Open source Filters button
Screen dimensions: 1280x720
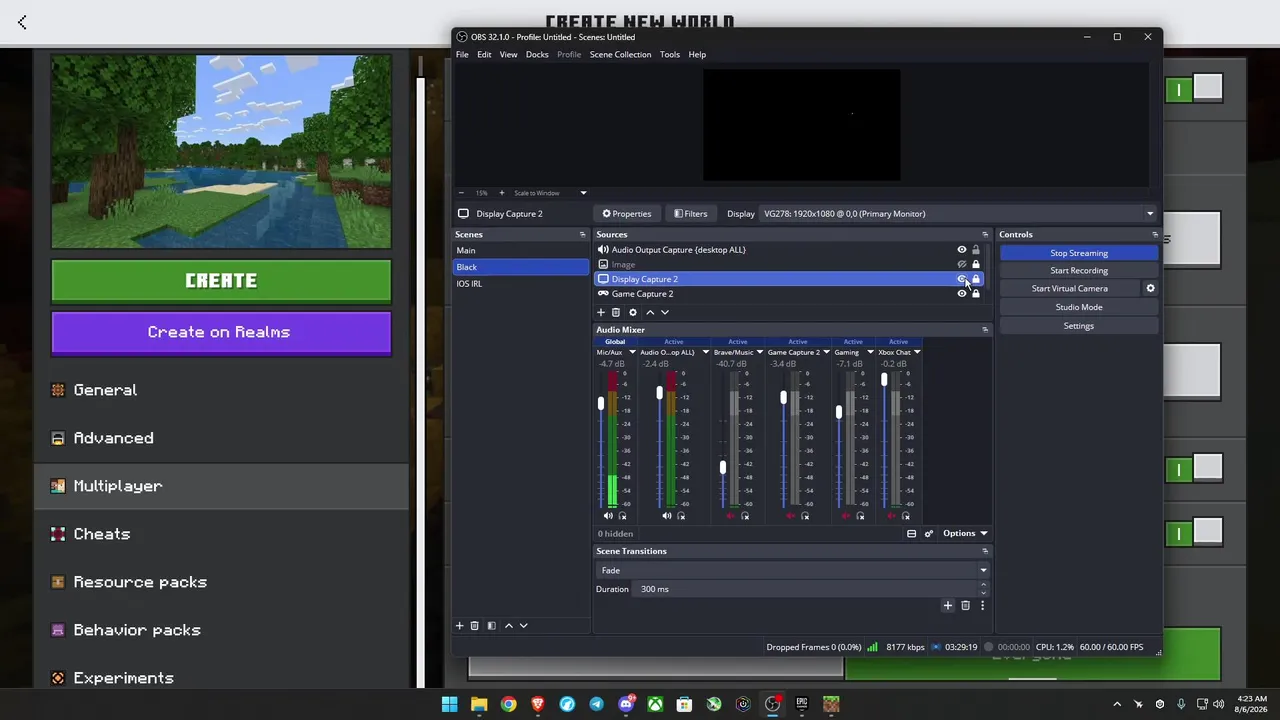(691, 213)
